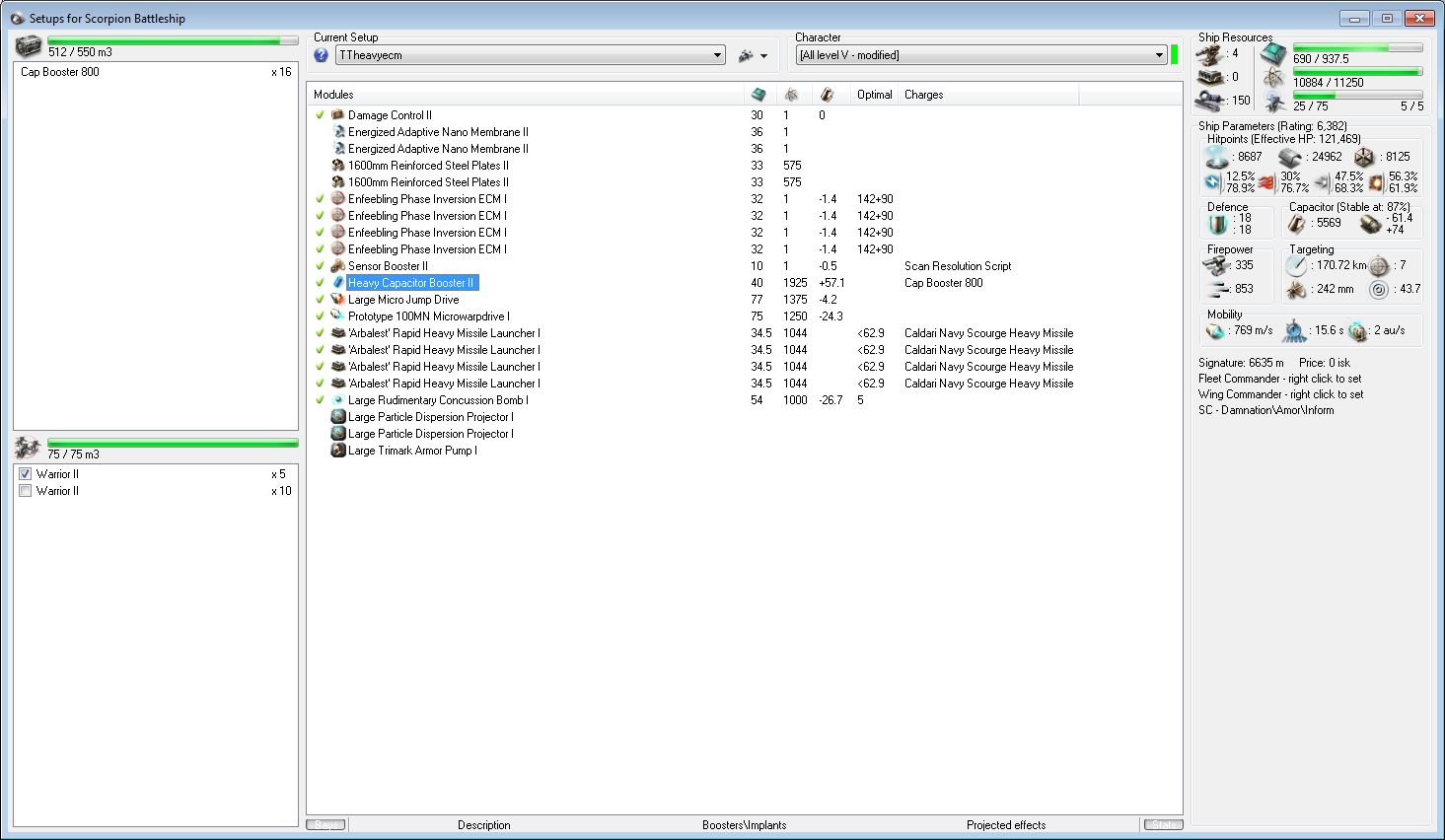Toggle the Damage Control II active checkmark
1445x840 pixels.
tap(320, 115)
